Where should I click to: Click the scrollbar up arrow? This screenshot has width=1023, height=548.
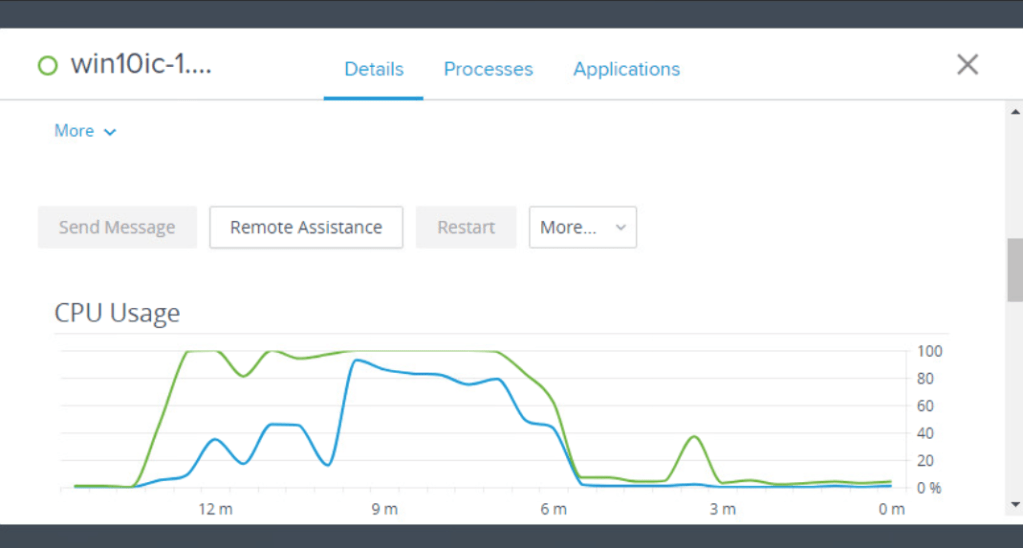(1014, 112)
